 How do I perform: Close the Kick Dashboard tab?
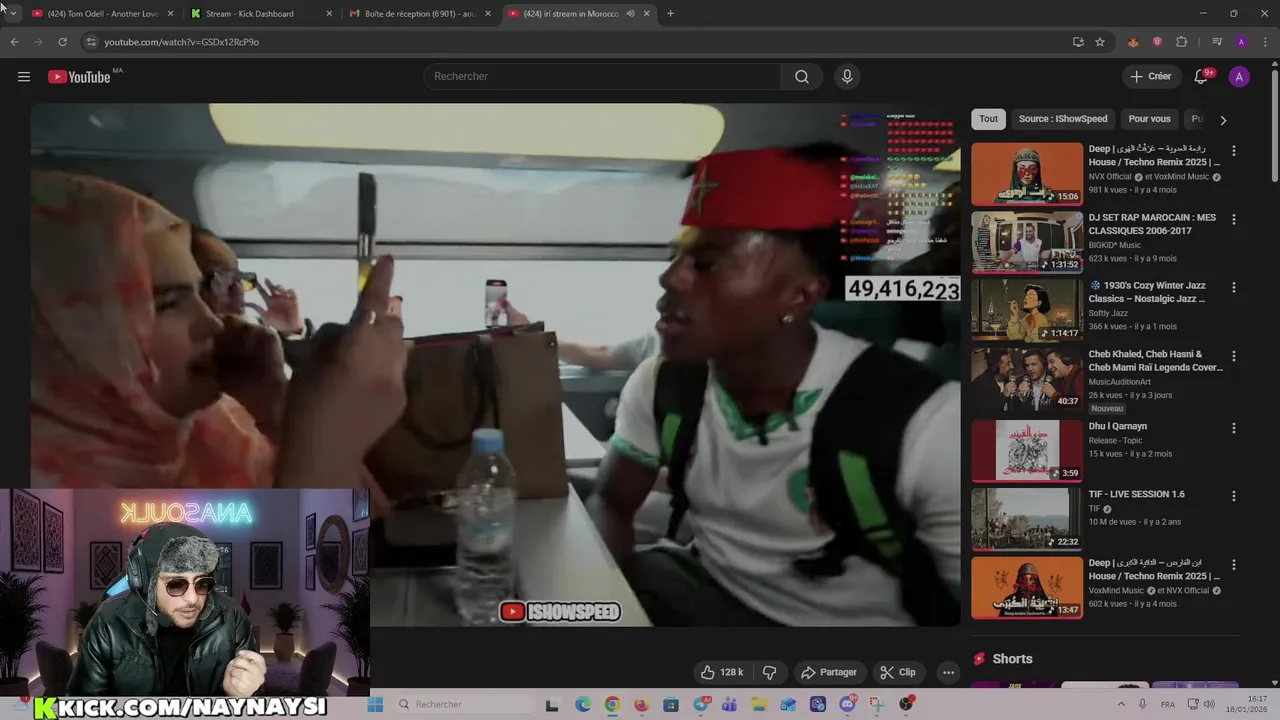click(x=329, y=13)
